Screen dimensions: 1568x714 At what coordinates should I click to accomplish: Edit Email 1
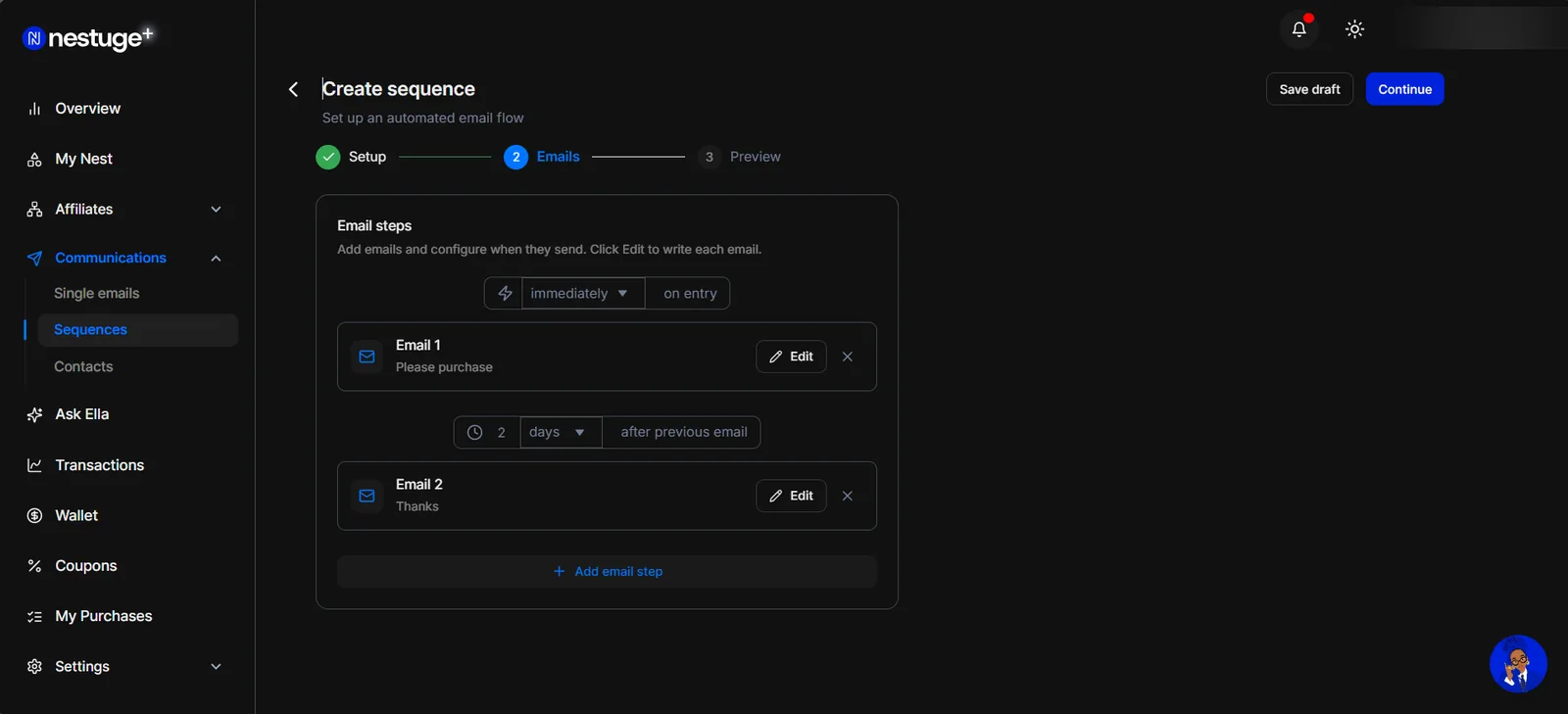[x=791, y=357]
